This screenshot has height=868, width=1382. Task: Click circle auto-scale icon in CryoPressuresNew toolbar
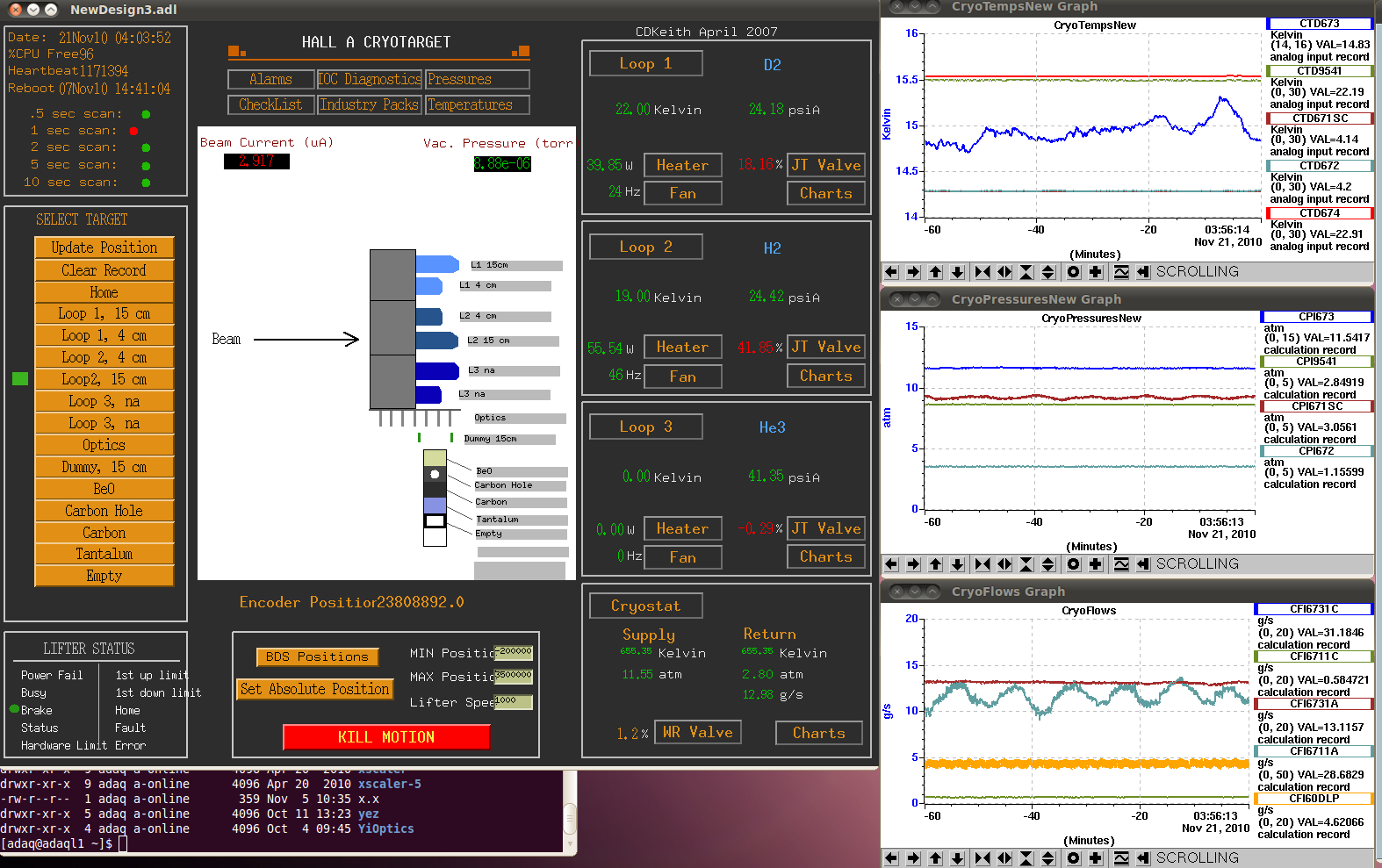1074,564
